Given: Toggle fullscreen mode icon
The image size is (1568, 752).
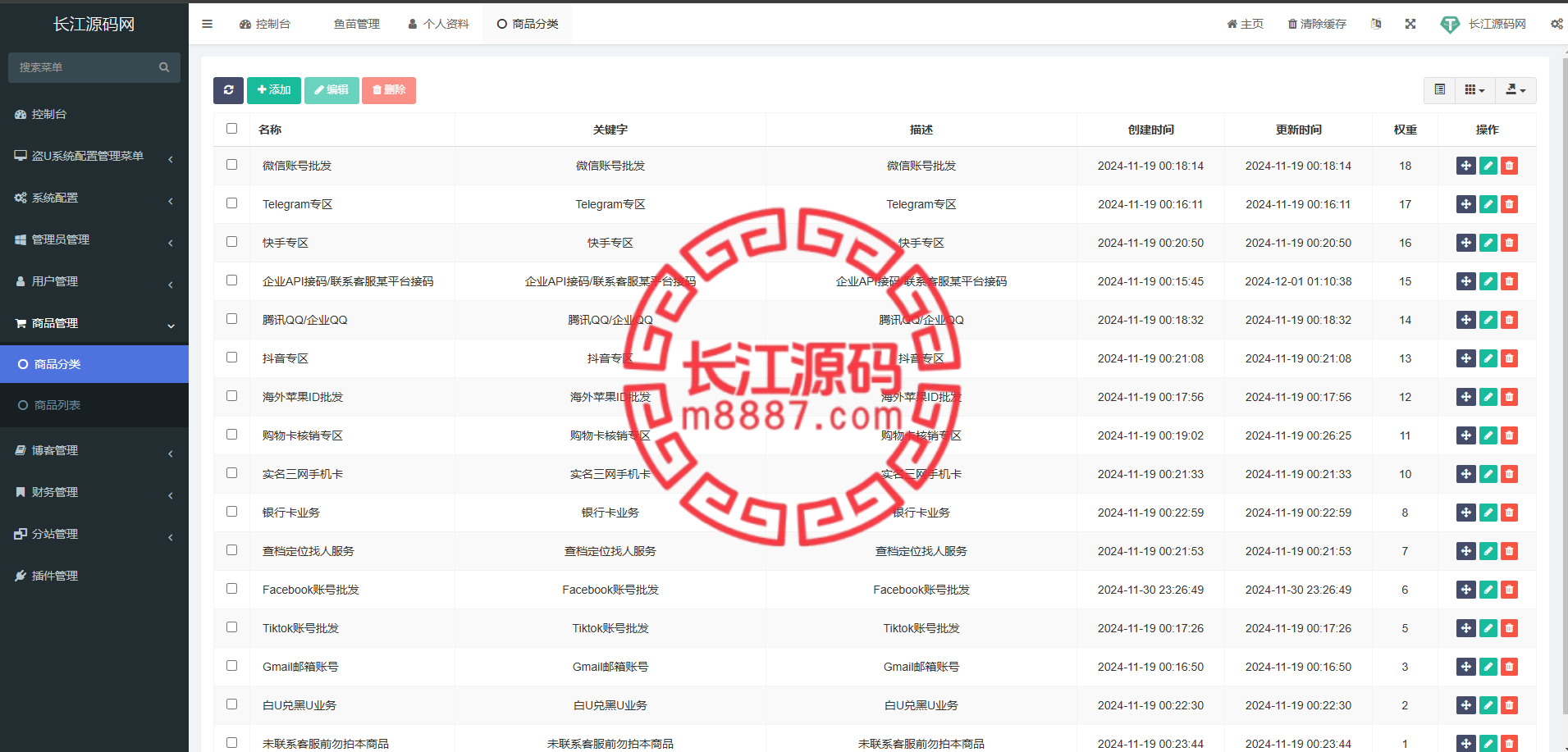Looking at the screenshot, I should click(x=1410, y=24).
